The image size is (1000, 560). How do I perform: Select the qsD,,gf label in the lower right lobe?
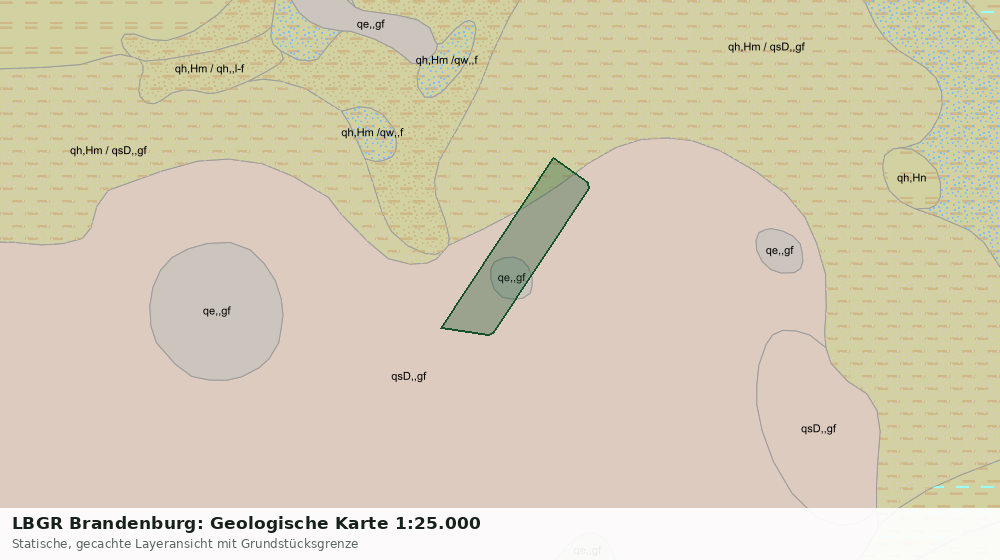point(819,429)
